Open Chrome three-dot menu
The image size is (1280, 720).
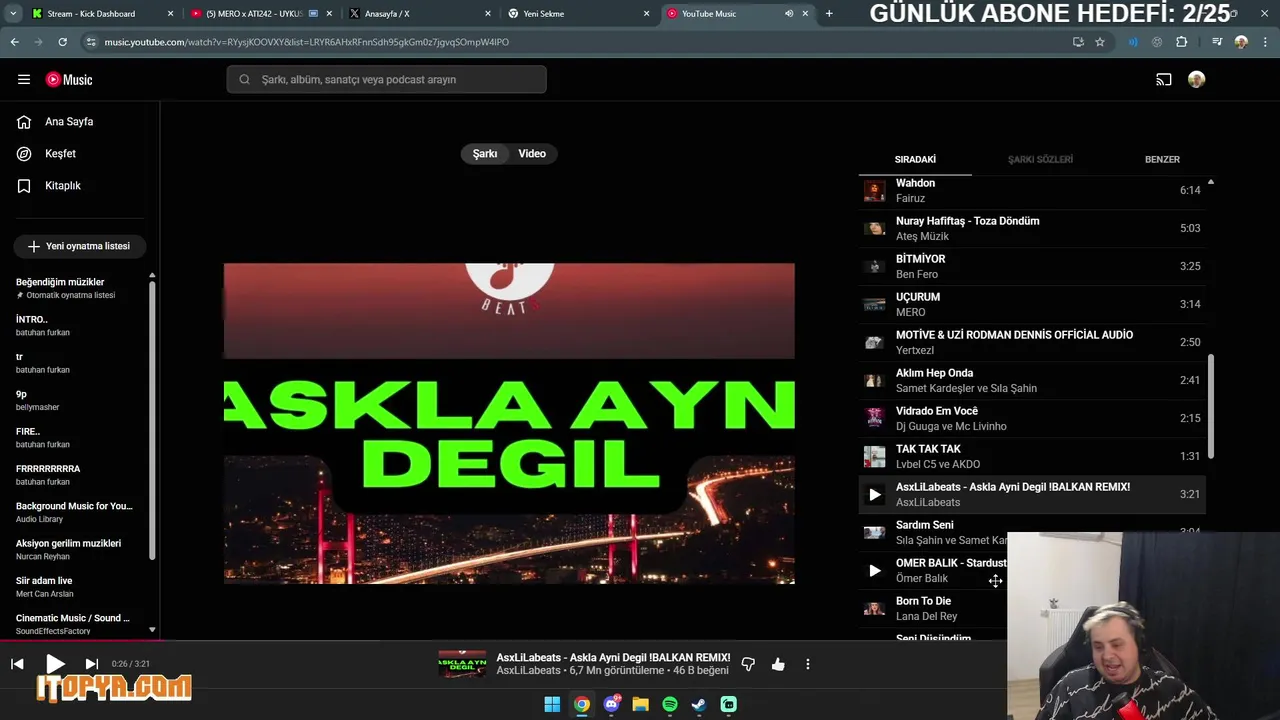click(x=1265, y=42)
